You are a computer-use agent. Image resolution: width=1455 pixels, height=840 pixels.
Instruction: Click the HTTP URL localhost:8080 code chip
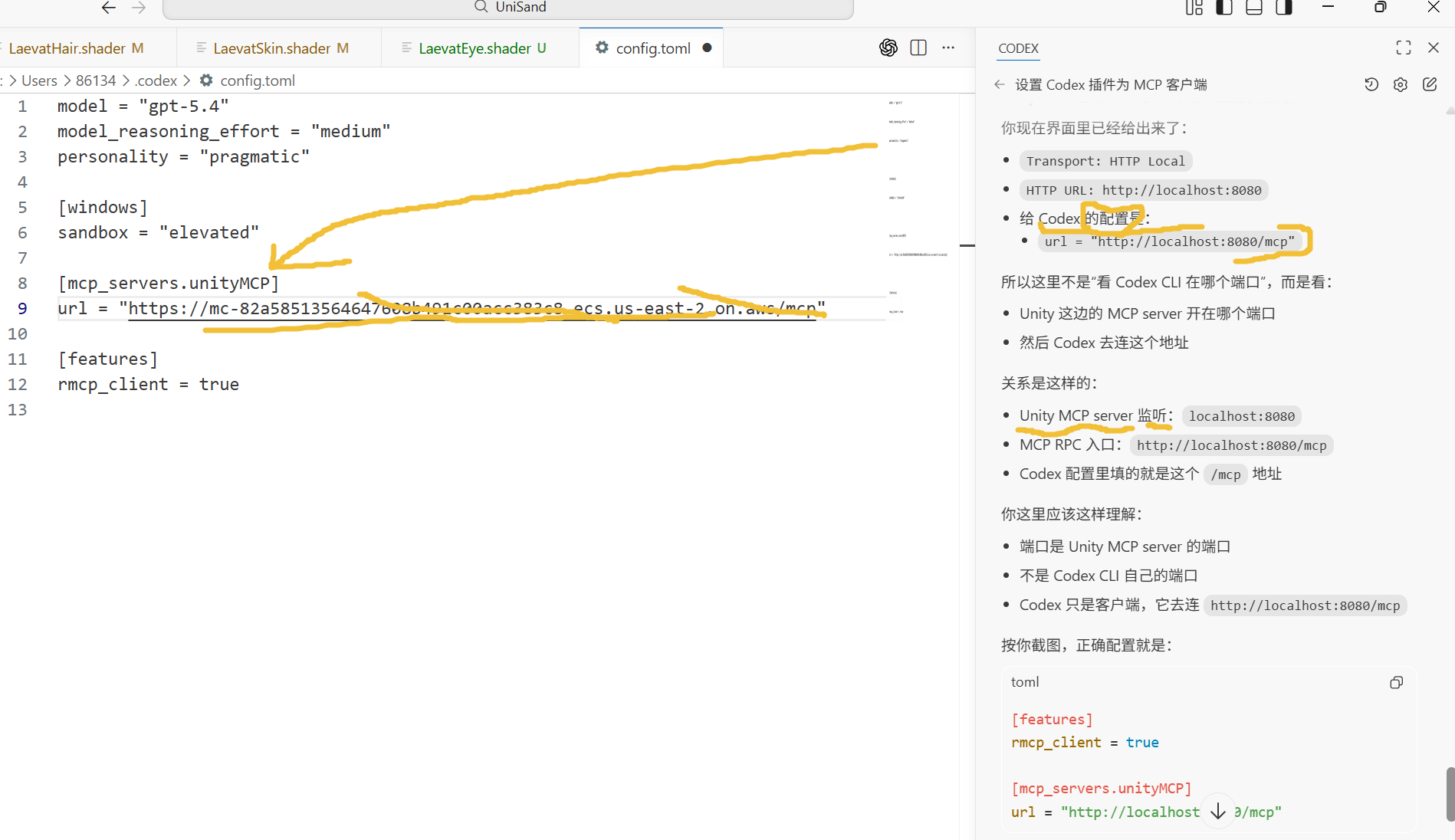coord(1144,190)
